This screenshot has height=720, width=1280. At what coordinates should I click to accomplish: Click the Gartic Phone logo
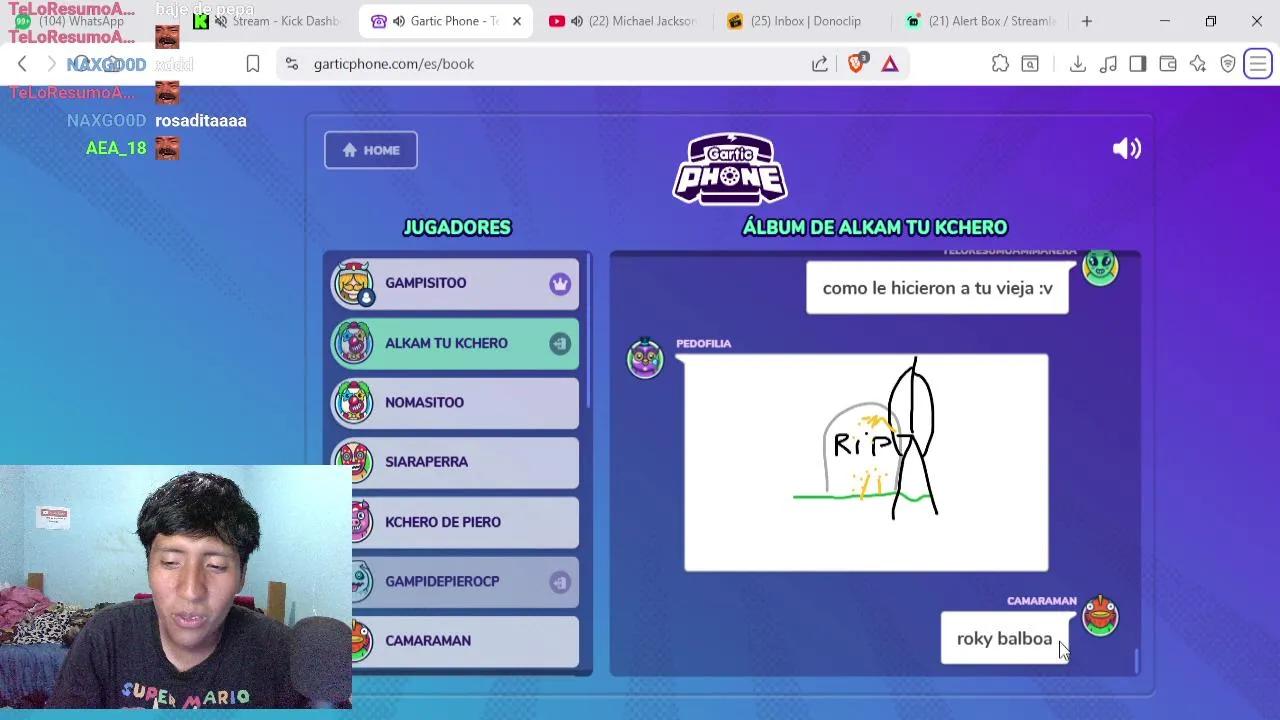coord(730,170)
